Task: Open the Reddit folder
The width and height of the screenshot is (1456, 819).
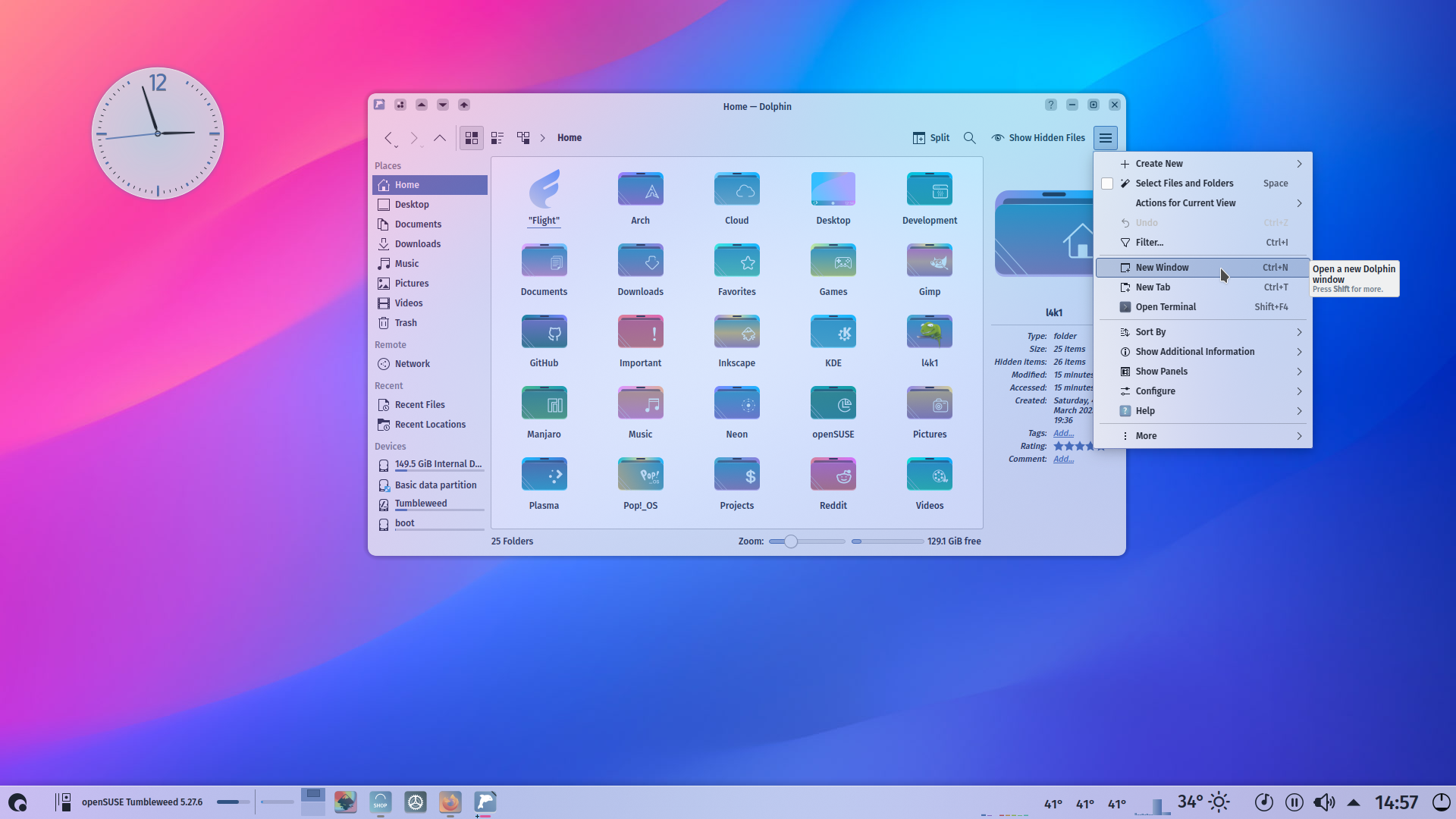Action: tap(833, 483)
